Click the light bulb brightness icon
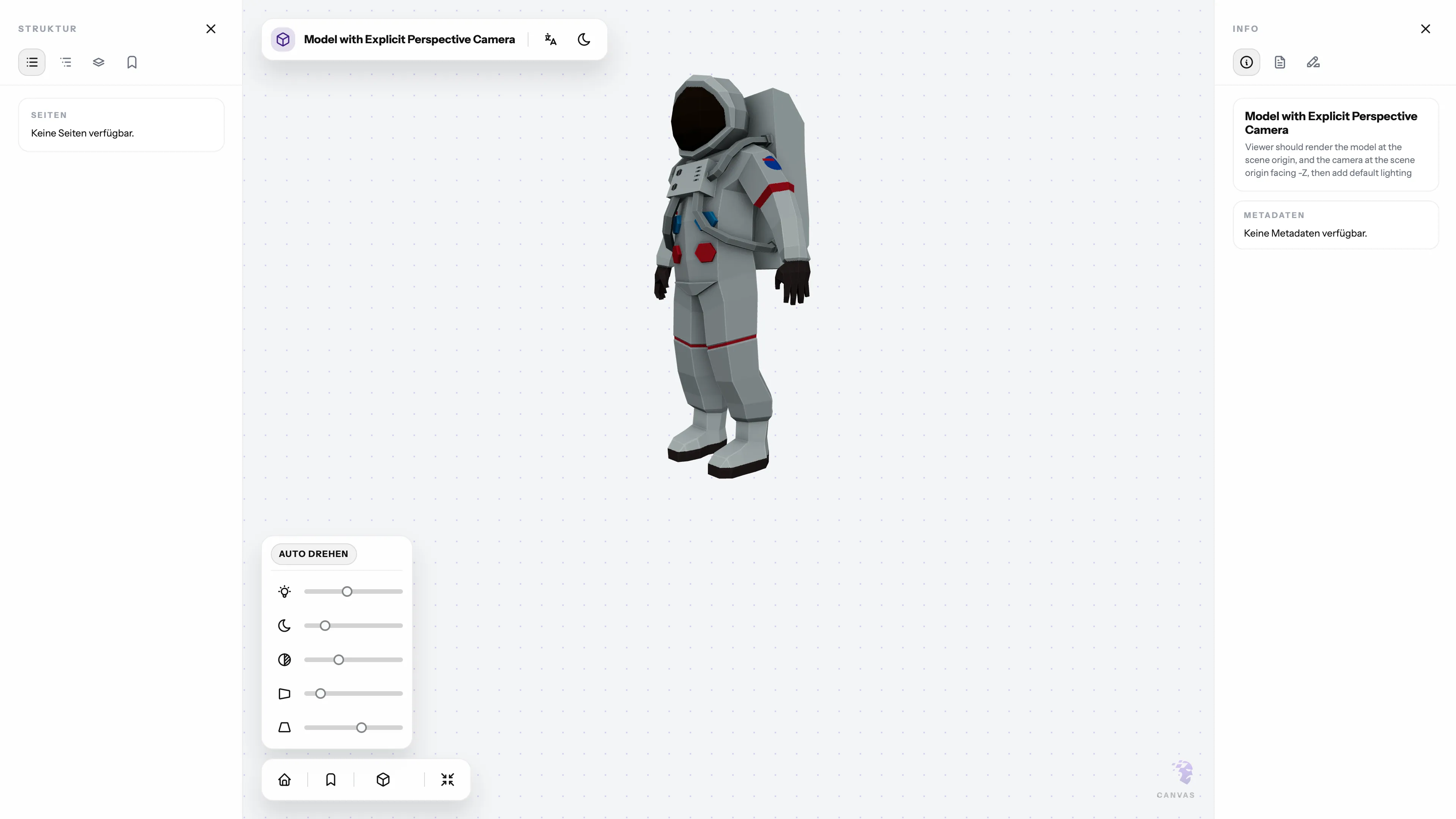This screenshot has height=819, width=1456. click(x=284, y=591)
